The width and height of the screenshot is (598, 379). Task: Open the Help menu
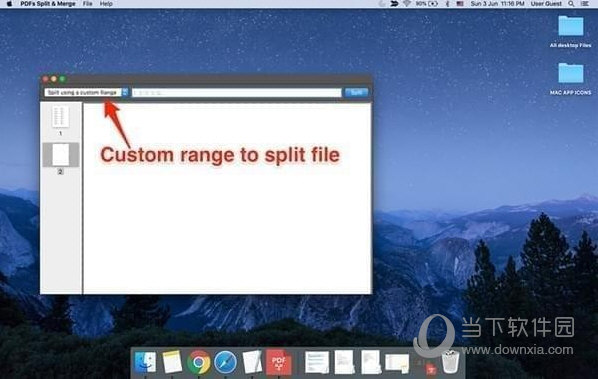click(106, 4)
